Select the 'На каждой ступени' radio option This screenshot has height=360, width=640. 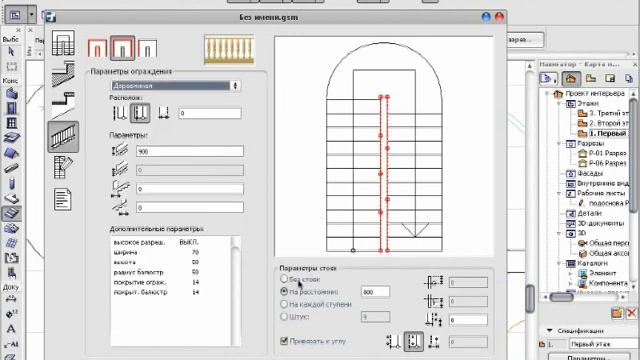[284, 304]
